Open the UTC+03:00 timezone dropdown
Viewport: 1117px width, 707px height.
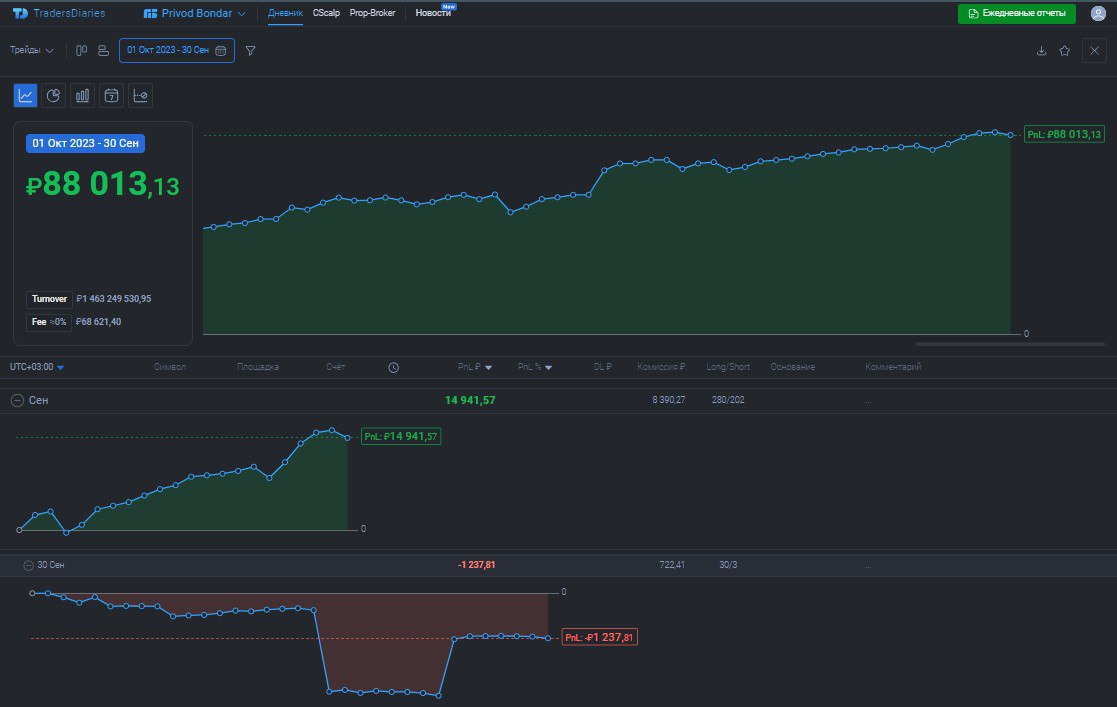pyautogui.click(x=37, y=367)
